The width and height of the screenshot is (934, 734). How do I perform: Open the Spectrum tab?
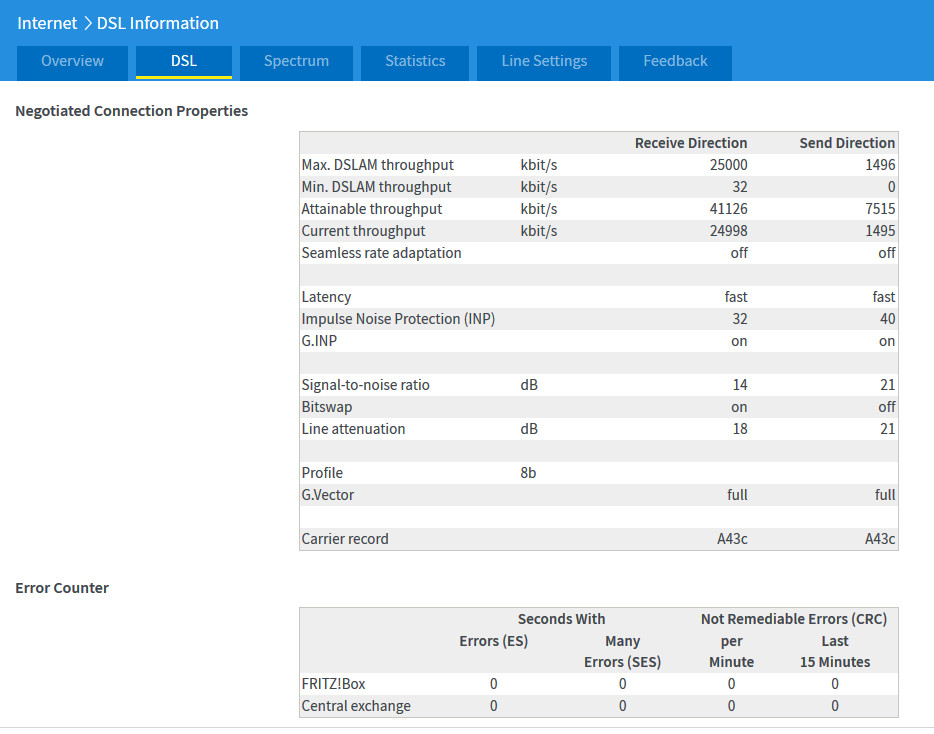click(x=296, y=61)
